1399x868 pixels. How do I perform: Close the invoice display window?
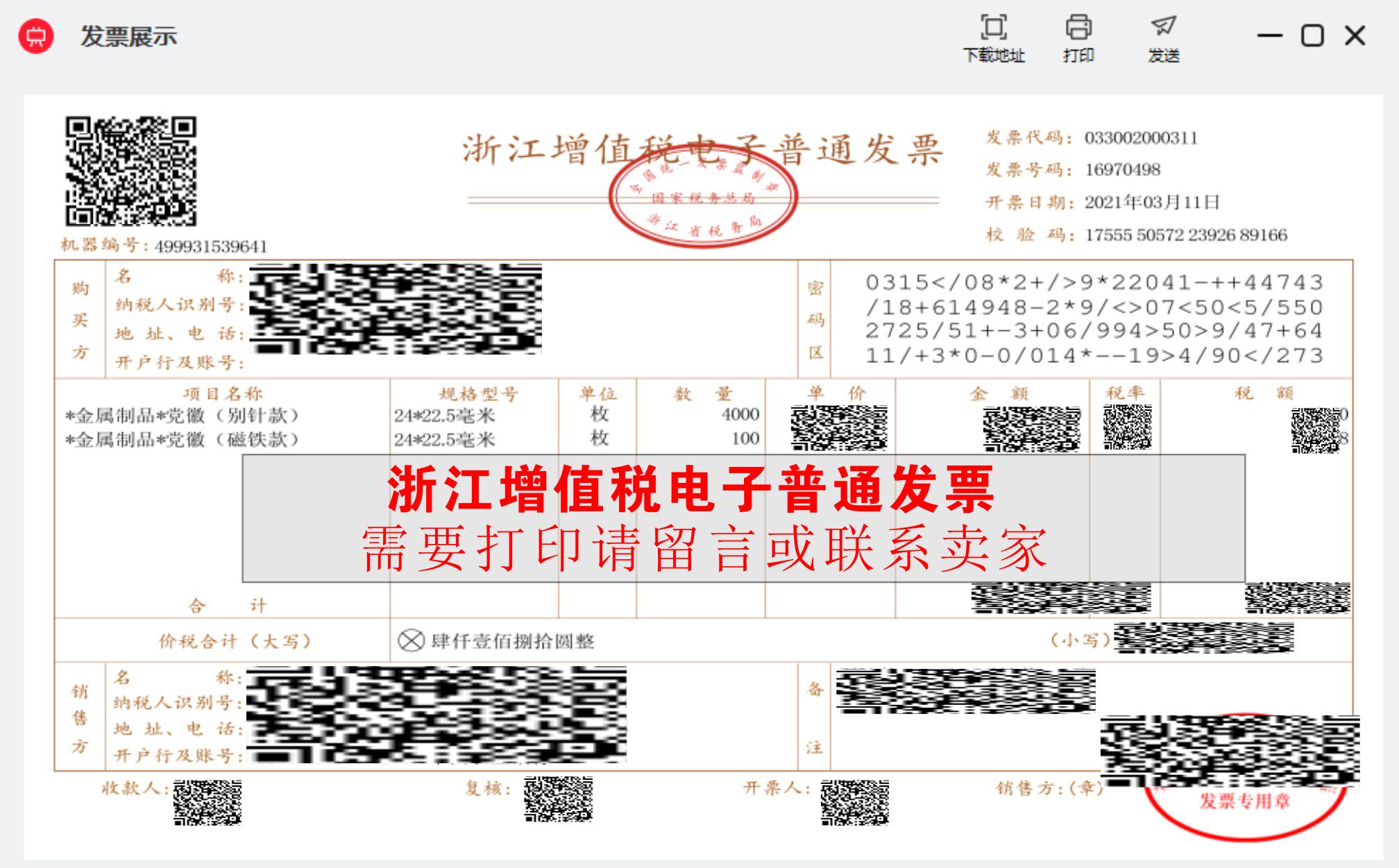click(x=1355, y=36)
